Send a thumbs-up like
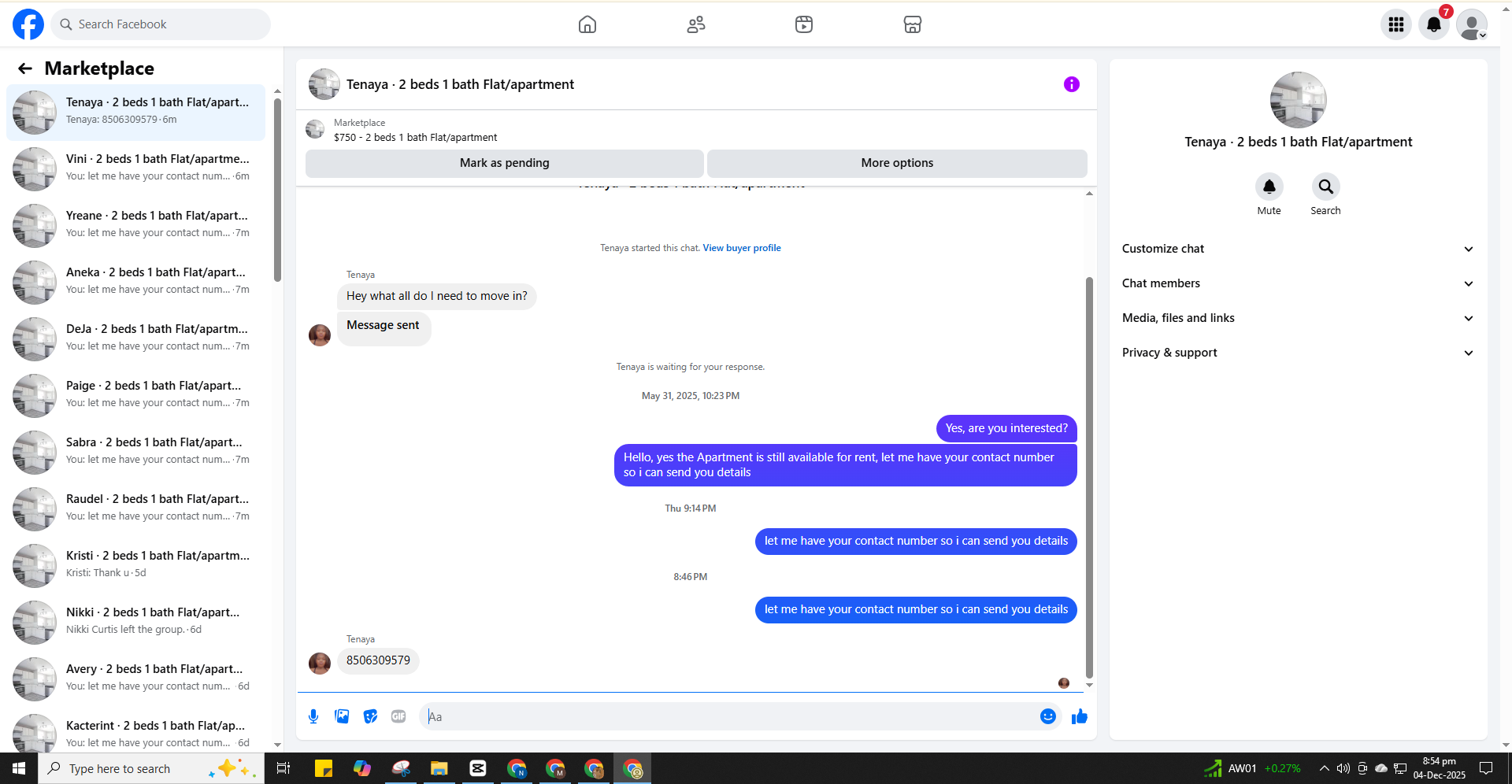The width and height of the screenshot is (1512, 784). 1080,716
